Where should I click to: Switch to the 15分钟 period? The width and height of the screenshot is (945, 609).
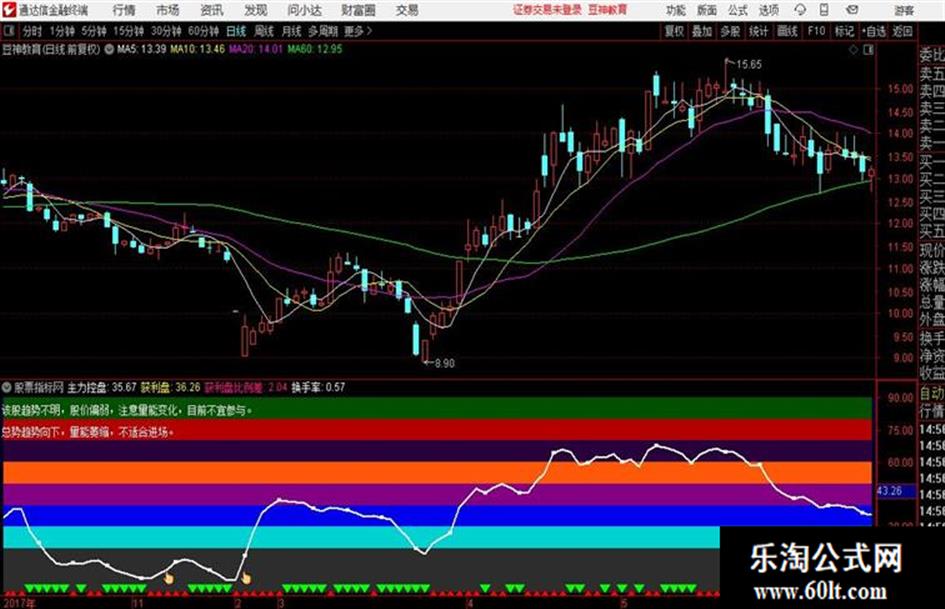click(129, 31)
